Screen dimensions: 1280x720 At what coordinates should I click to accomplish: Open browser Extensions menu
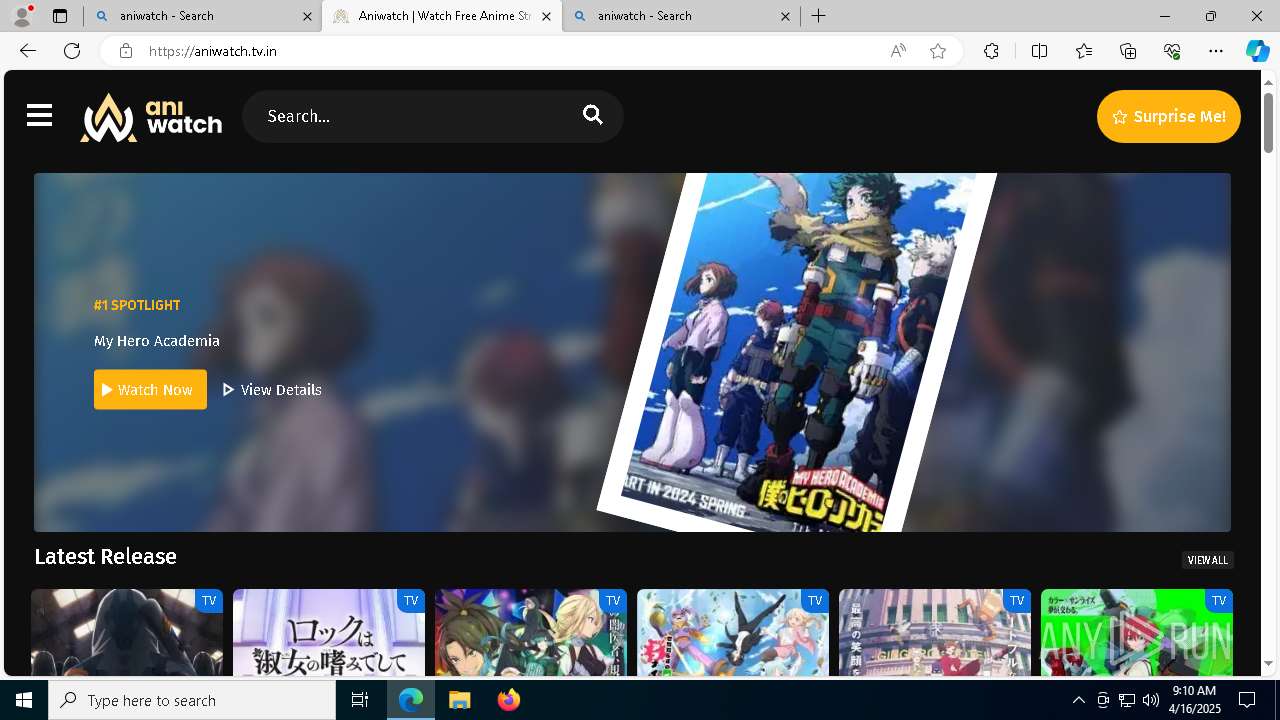pos(991,51)
